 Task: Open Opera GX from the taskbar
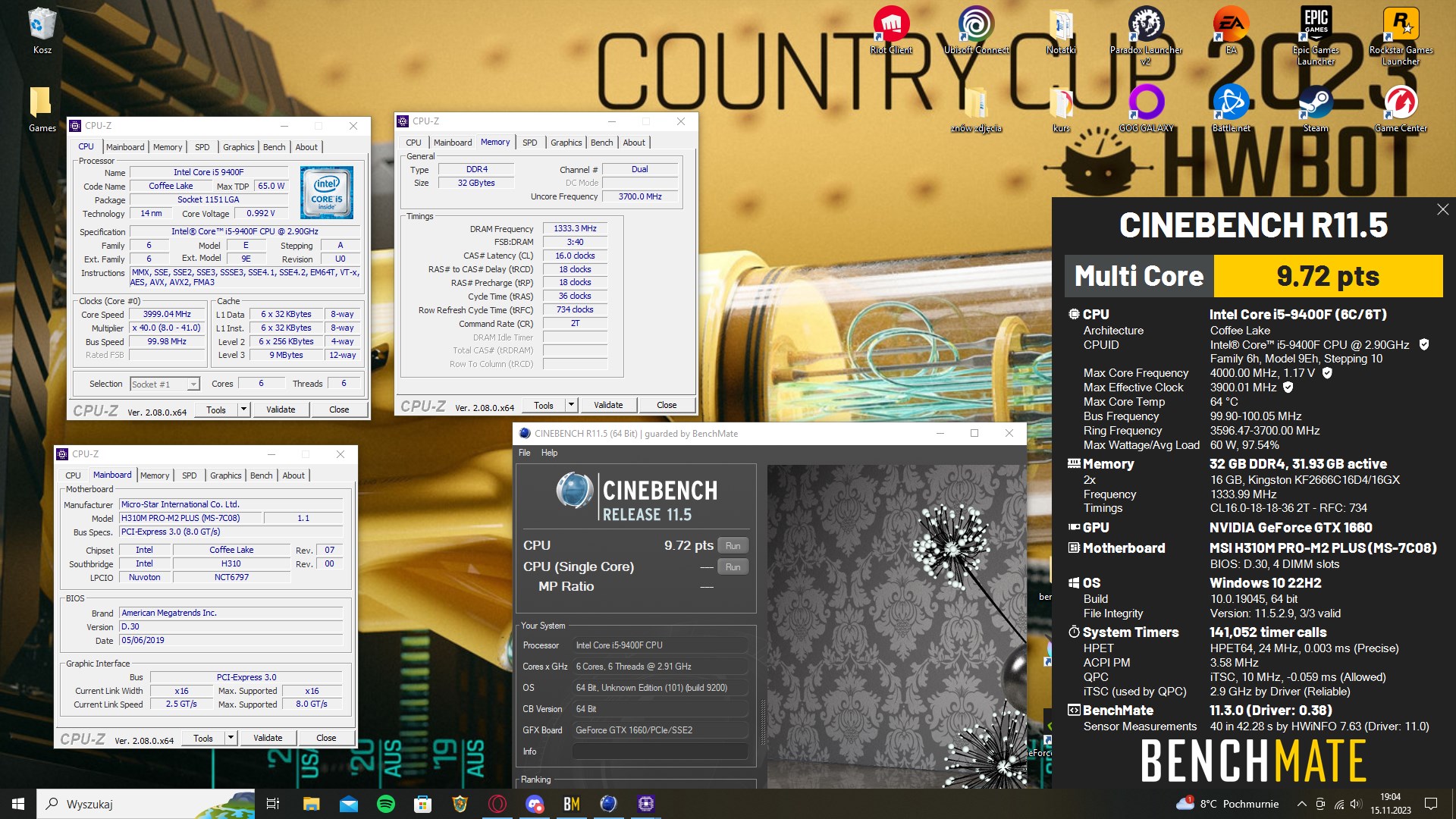coord(497,804)
